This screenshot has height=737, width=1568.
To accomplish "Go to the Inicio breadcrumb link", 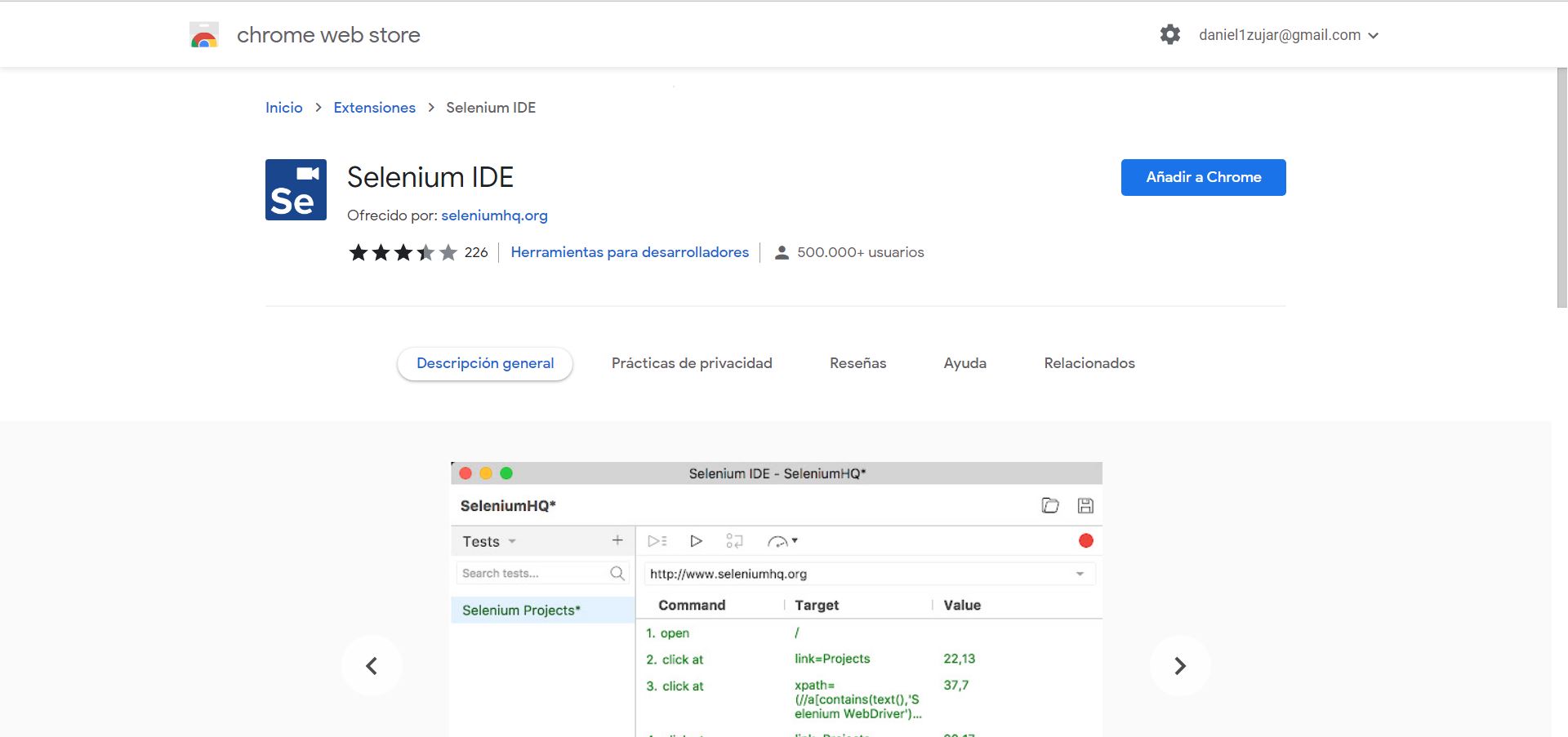I will (x=284, y=108).
